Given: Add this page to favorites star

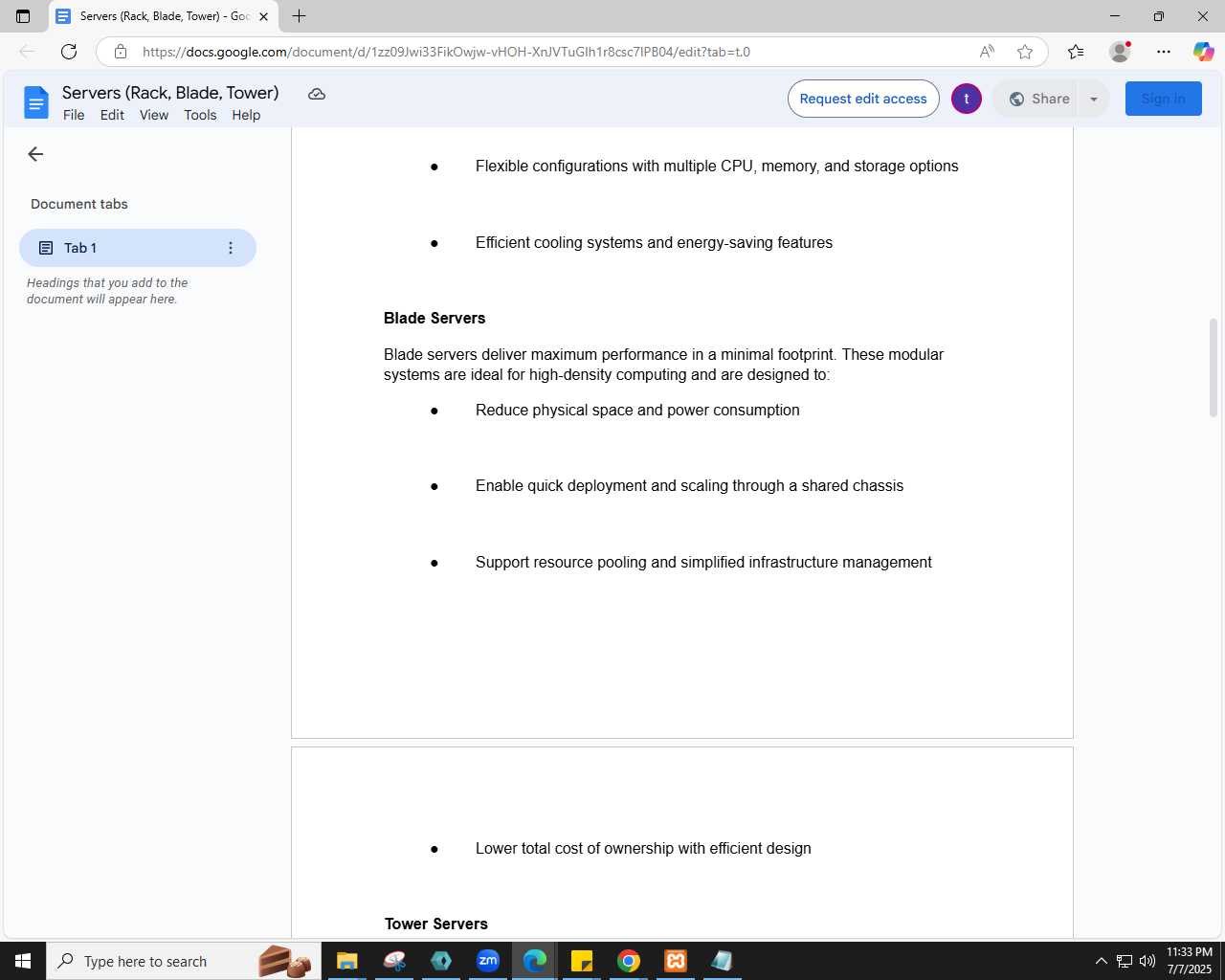Looking at the screenshot, I should 1025,52.
